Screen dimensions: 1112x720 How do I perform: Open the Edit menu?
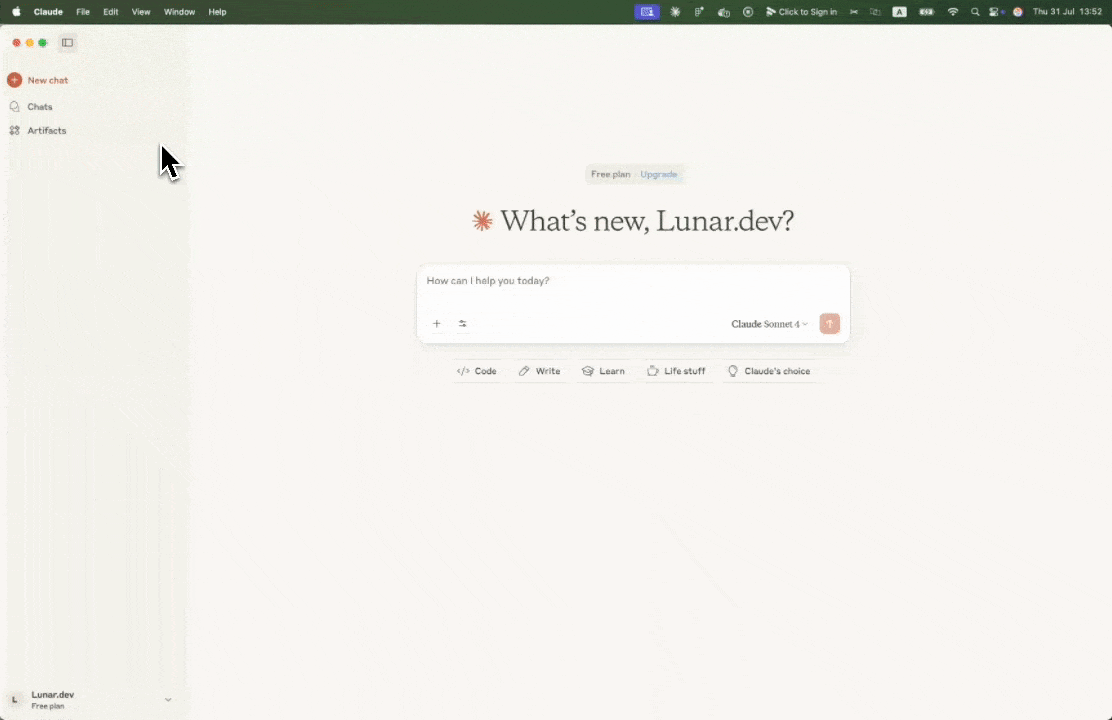click(x=111, y=12)
